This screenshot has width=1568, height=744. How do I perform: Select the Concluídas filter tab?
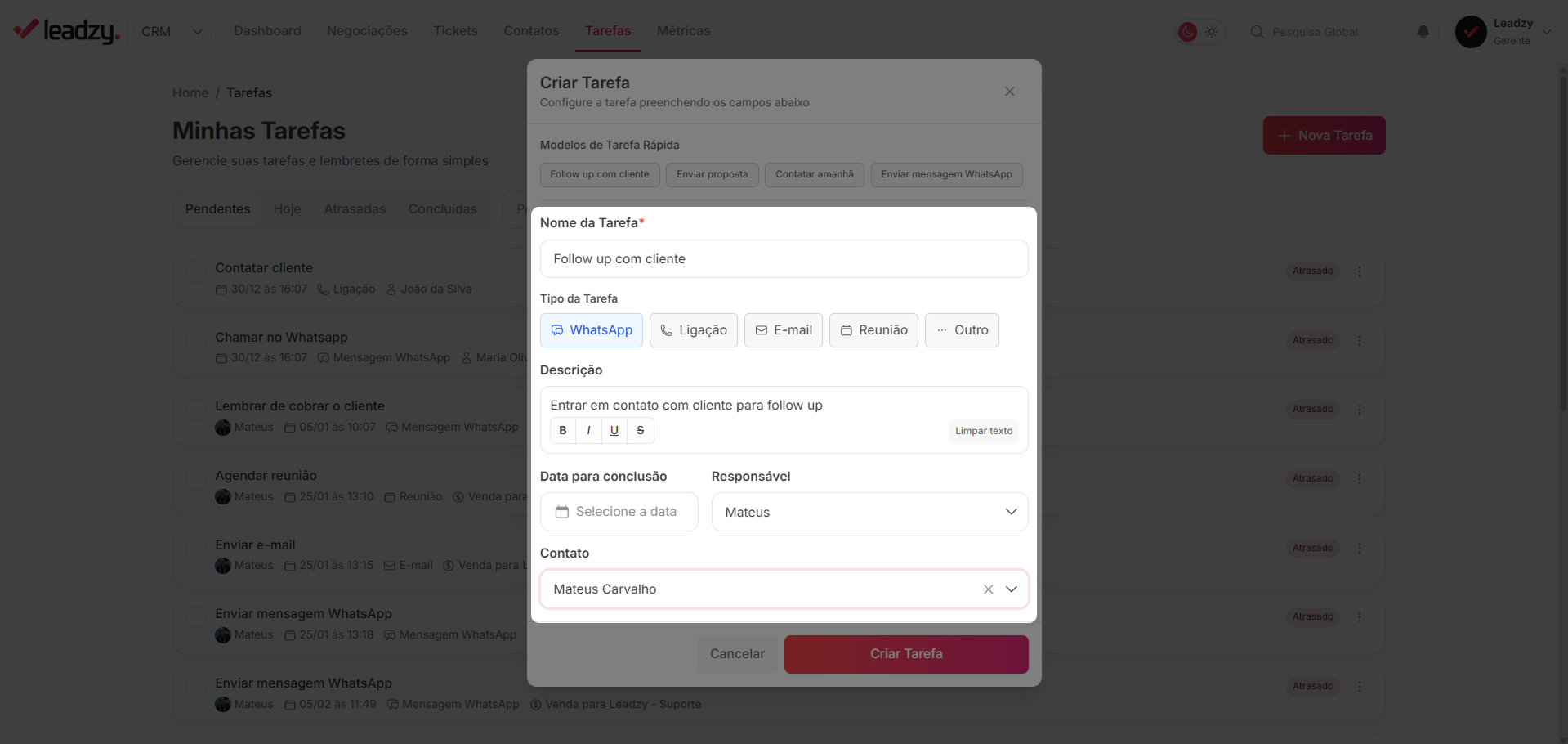tap(443, 209)
